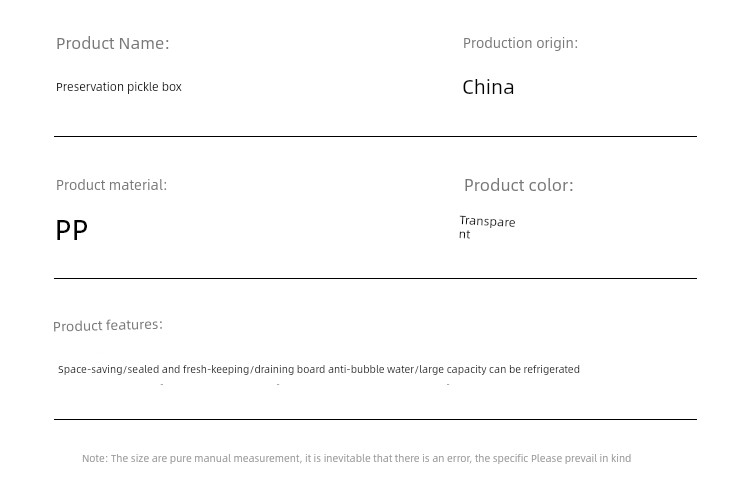This screenshot has width=750, height=492.
Task: Click the Product Name label
Action: 112,44
